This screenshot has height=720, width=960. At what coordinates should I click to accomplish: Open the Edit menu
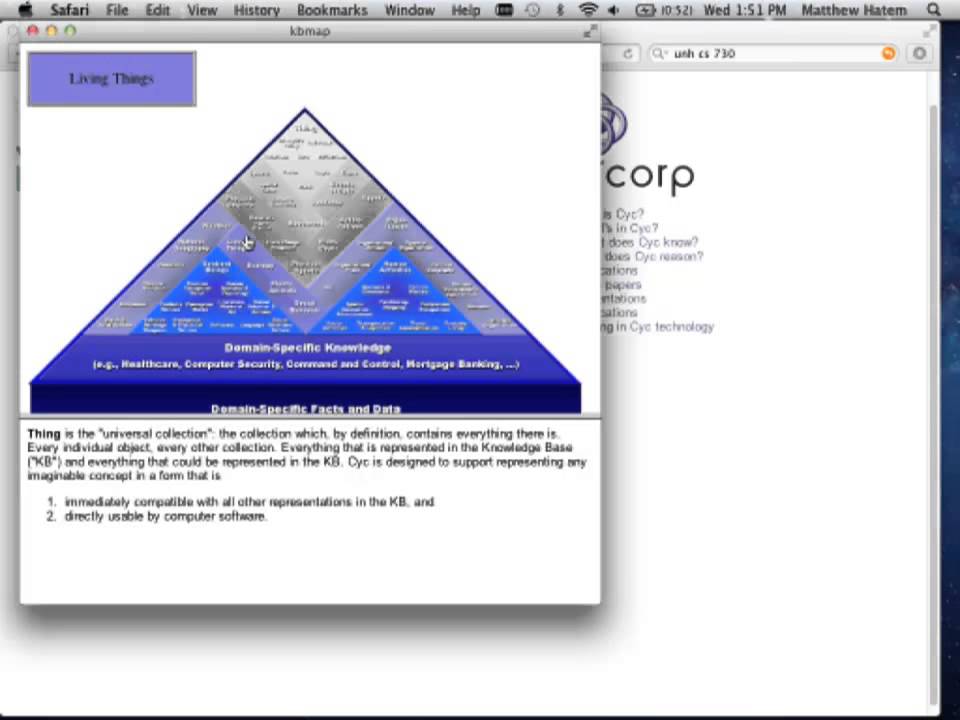coord(157,10)
